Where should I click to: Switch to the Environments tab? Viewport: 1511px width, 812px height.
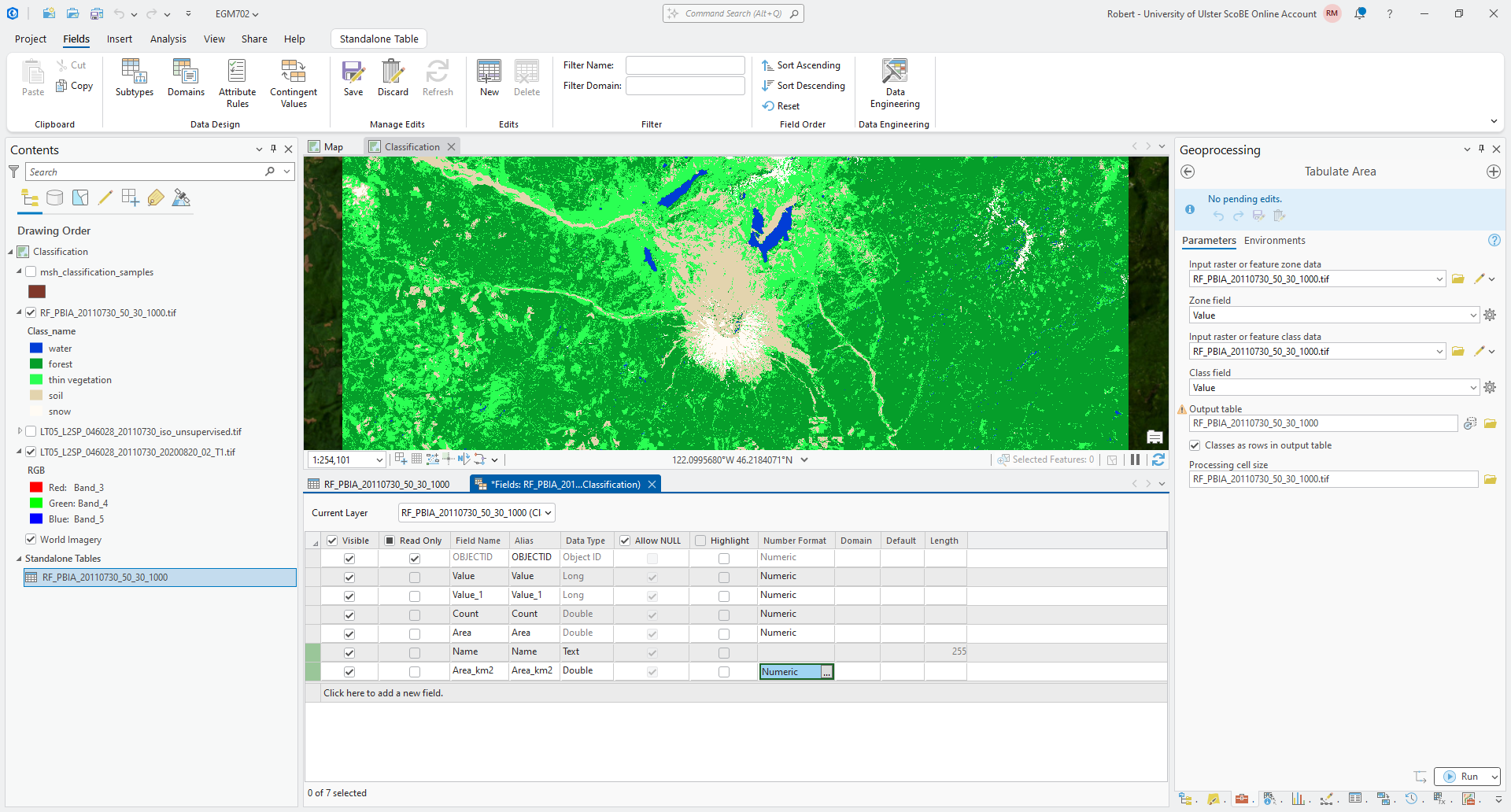1274,241
